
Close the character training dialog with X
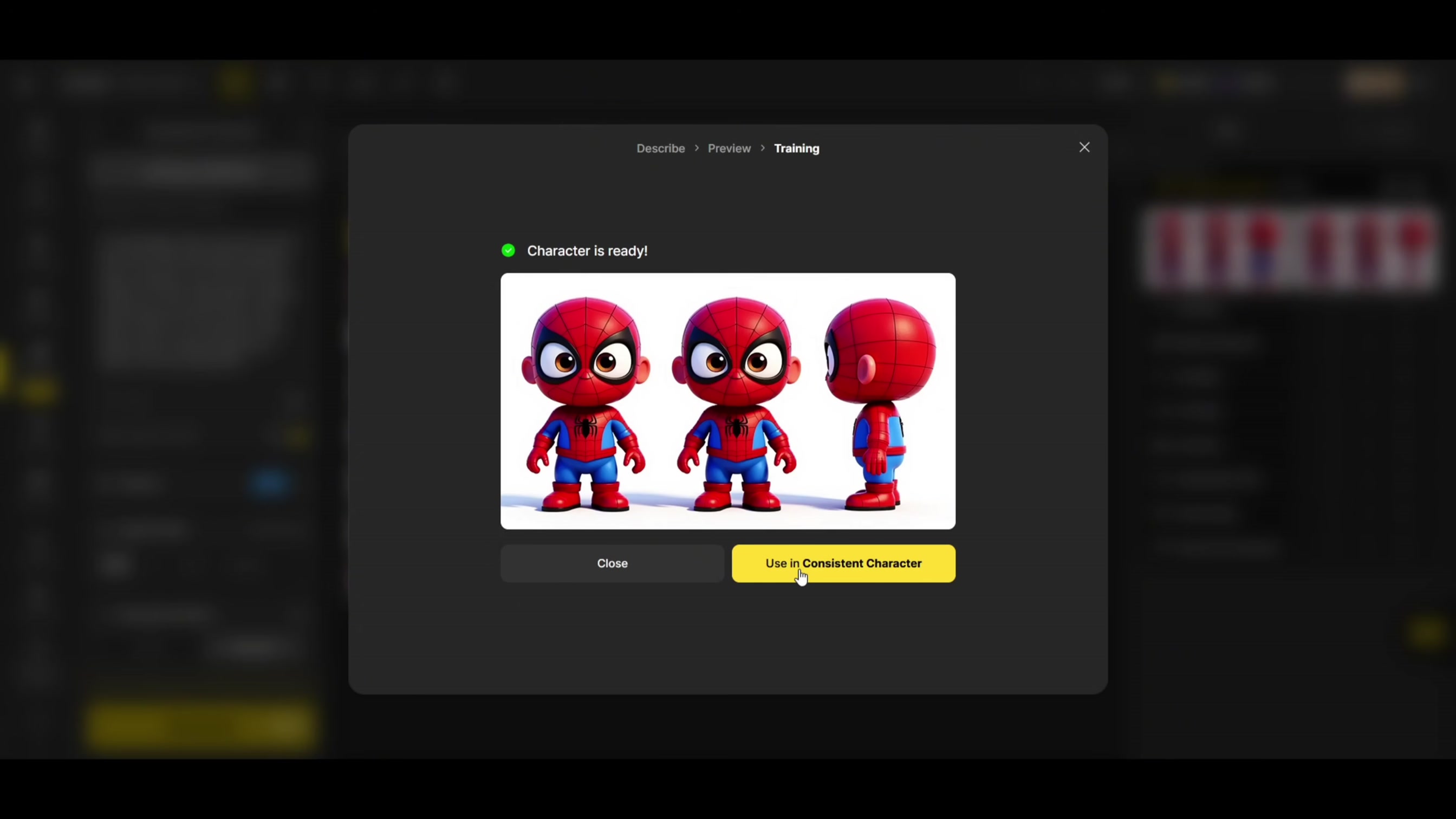[1084, 147]
